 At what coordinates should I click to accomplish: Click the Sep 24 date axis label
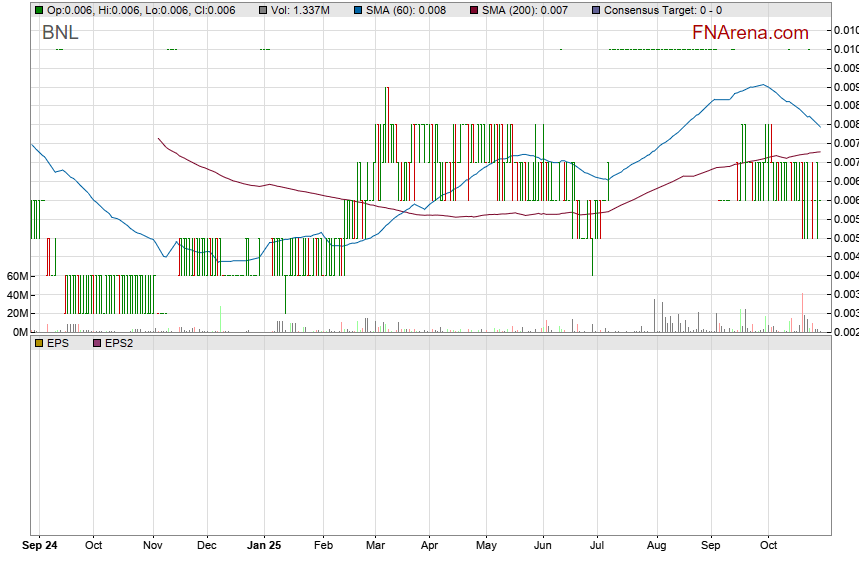pos(41,547)
